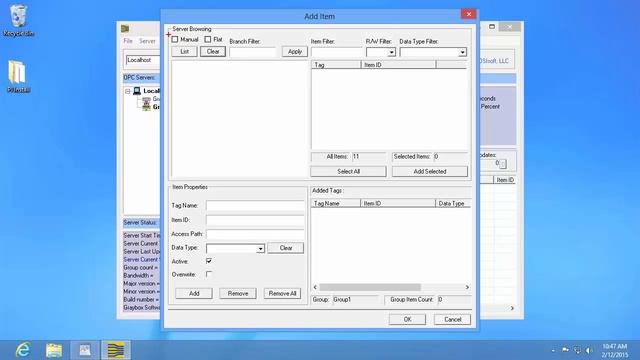This screenshot has width=640, height=360.
Task: Enable the Manual checkbox
Action: pyautogui.click(x=175, y=39)
